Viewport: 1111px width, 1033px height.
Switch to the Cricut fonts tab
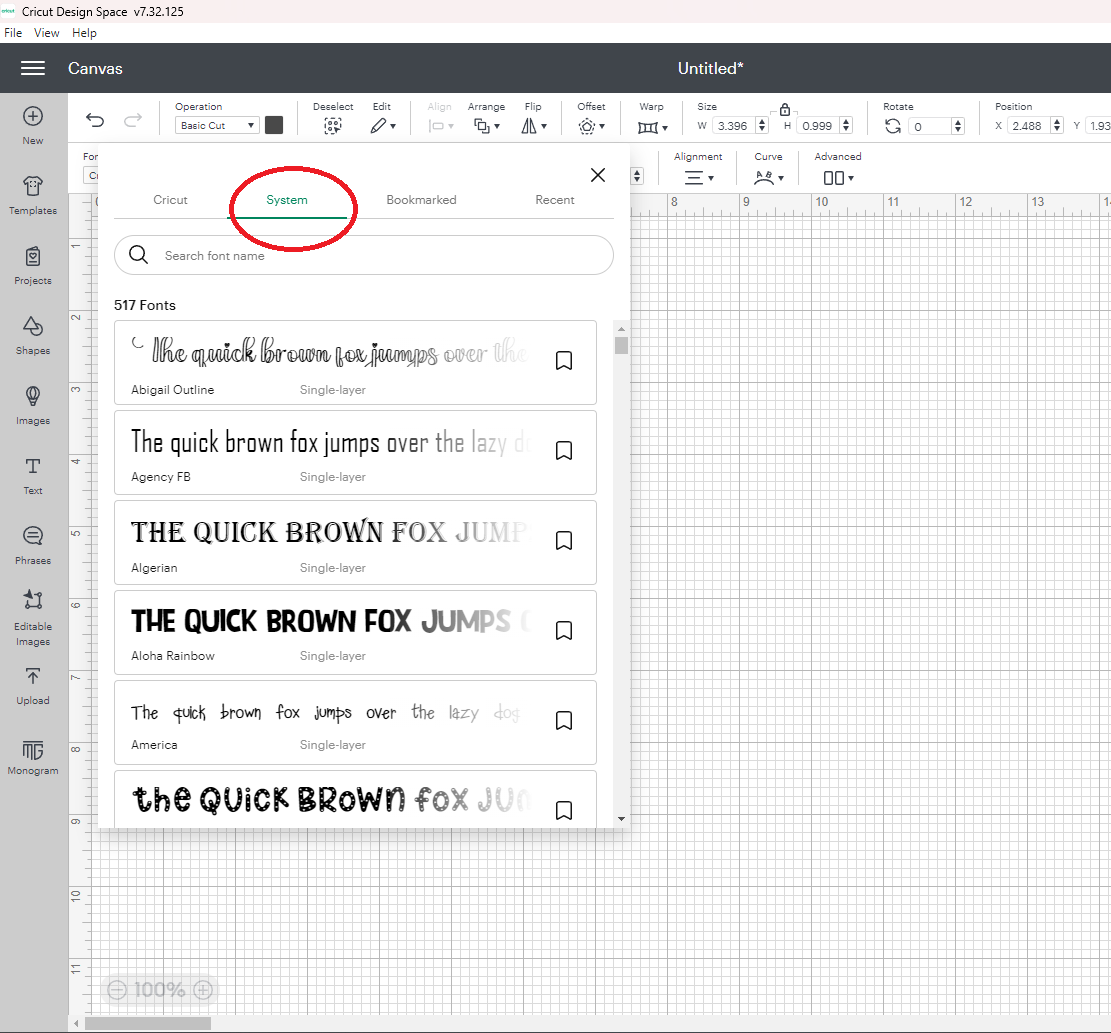pos(170,200)
